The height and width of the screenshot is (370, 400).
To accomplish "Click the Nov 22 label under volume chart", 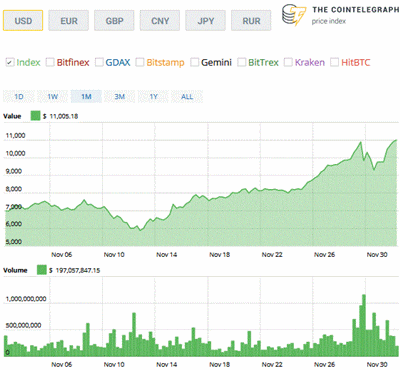I will pos(272,365).
